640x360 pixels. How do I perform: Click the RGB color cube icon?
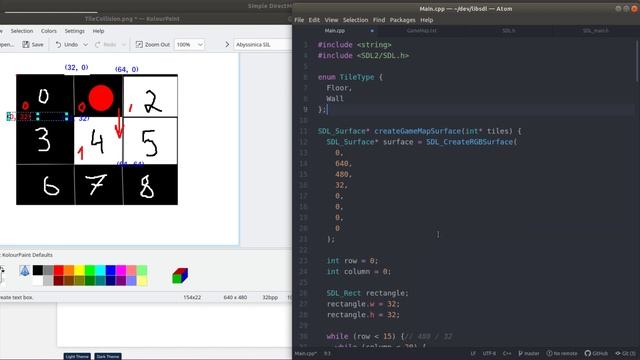[x=180, y=276]
